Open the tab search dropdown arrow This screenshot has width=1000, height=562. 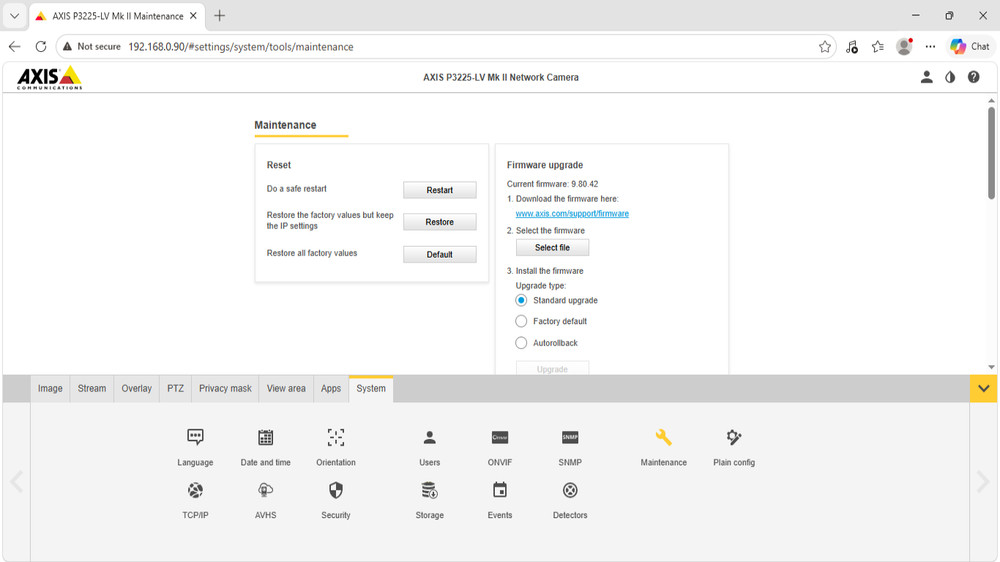tap(14, 16)
